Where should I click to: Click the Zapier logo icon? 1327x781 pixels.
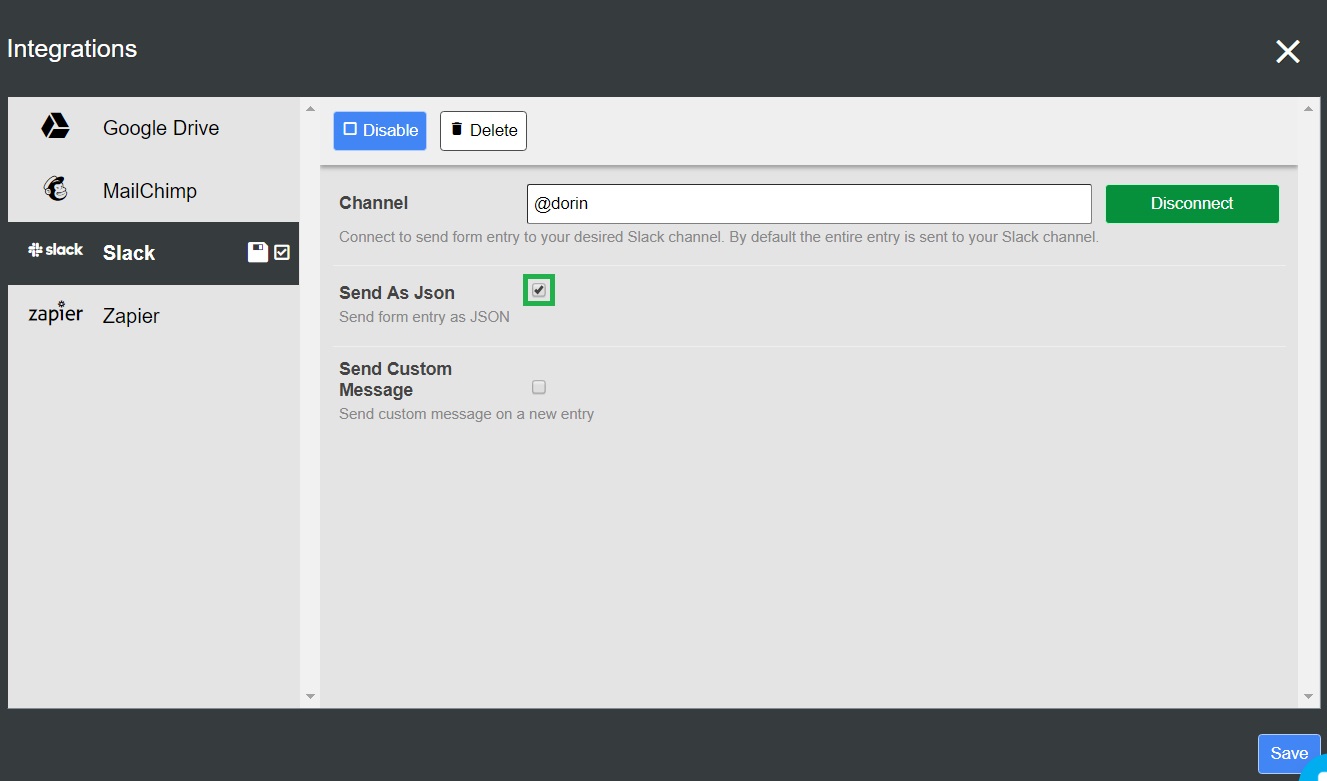55,313
